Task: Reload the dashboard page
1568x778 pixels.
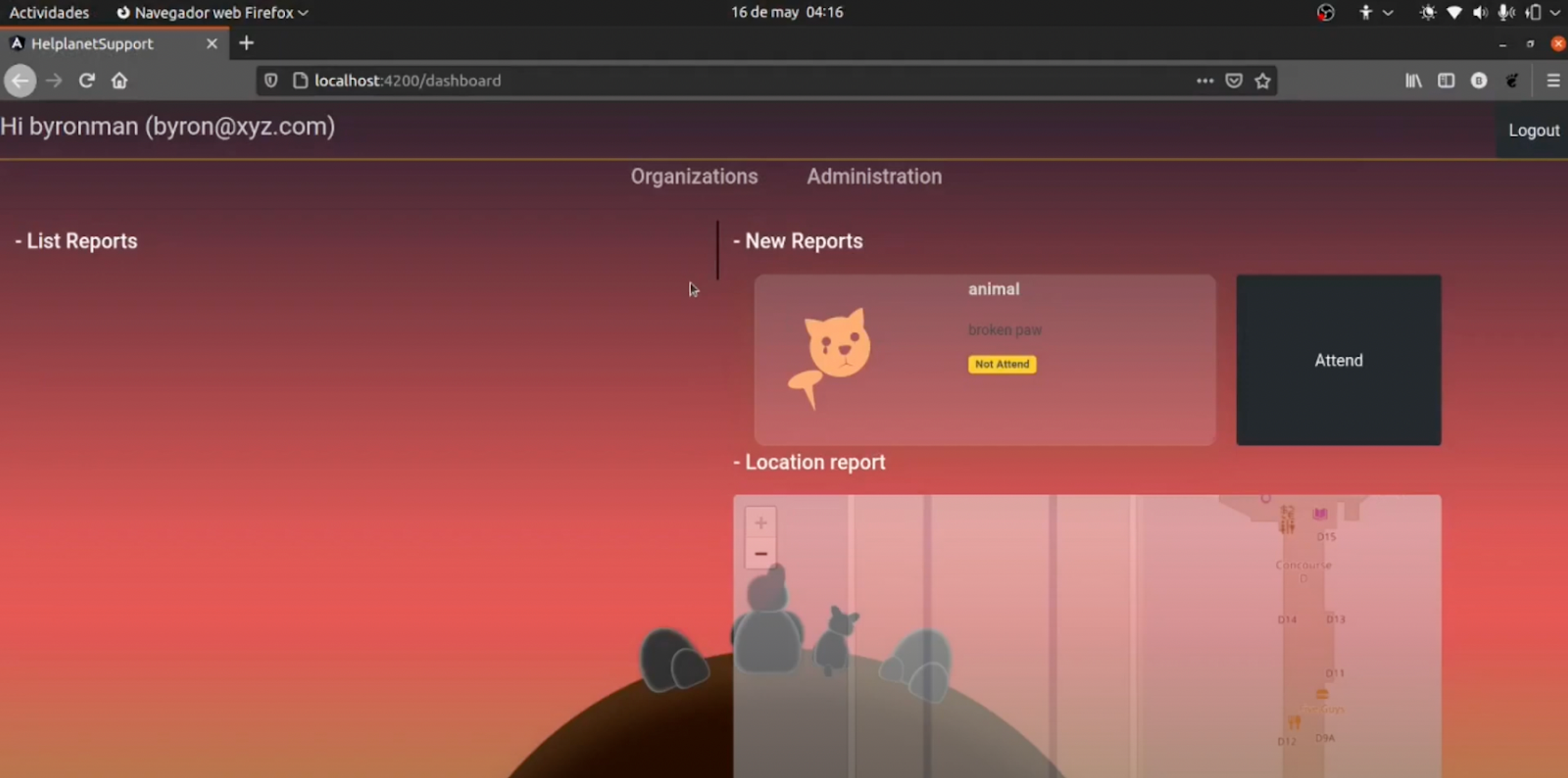Action: (x=87, y=81)
